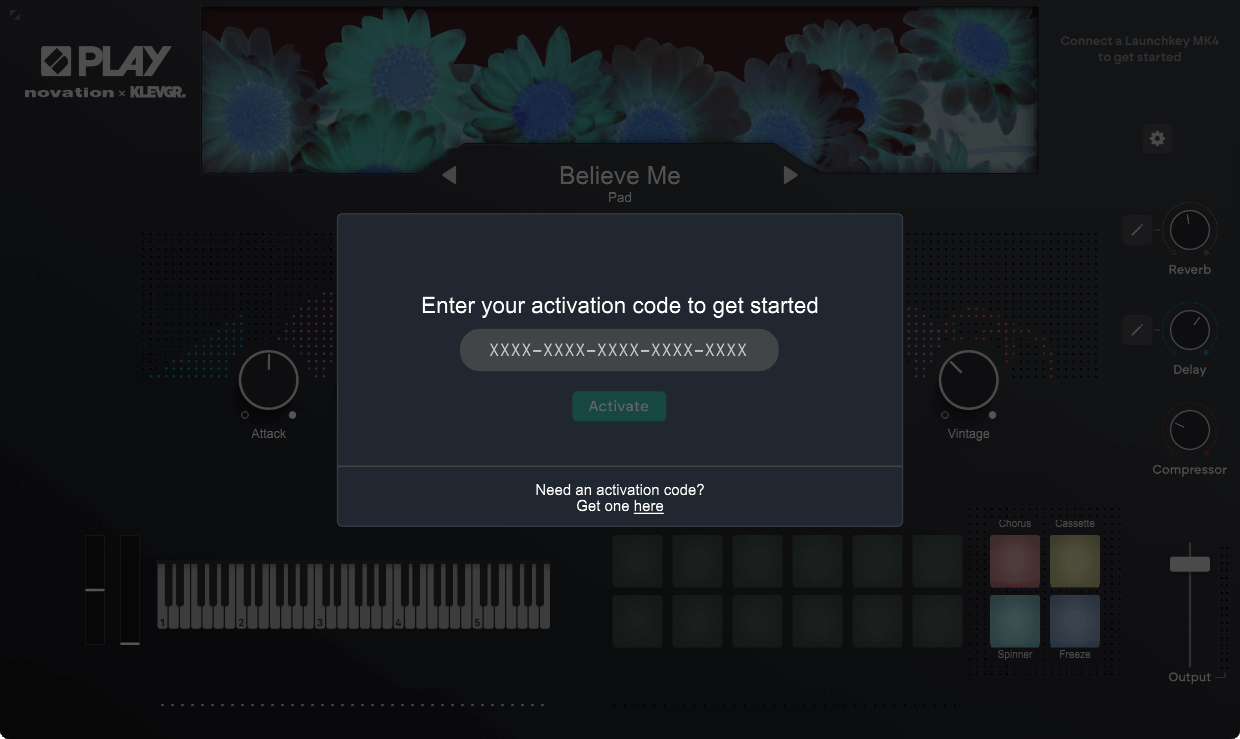Click the Novation Play logo
The height and width of the screenshot is (739, 1240).
tap(105, 72)
